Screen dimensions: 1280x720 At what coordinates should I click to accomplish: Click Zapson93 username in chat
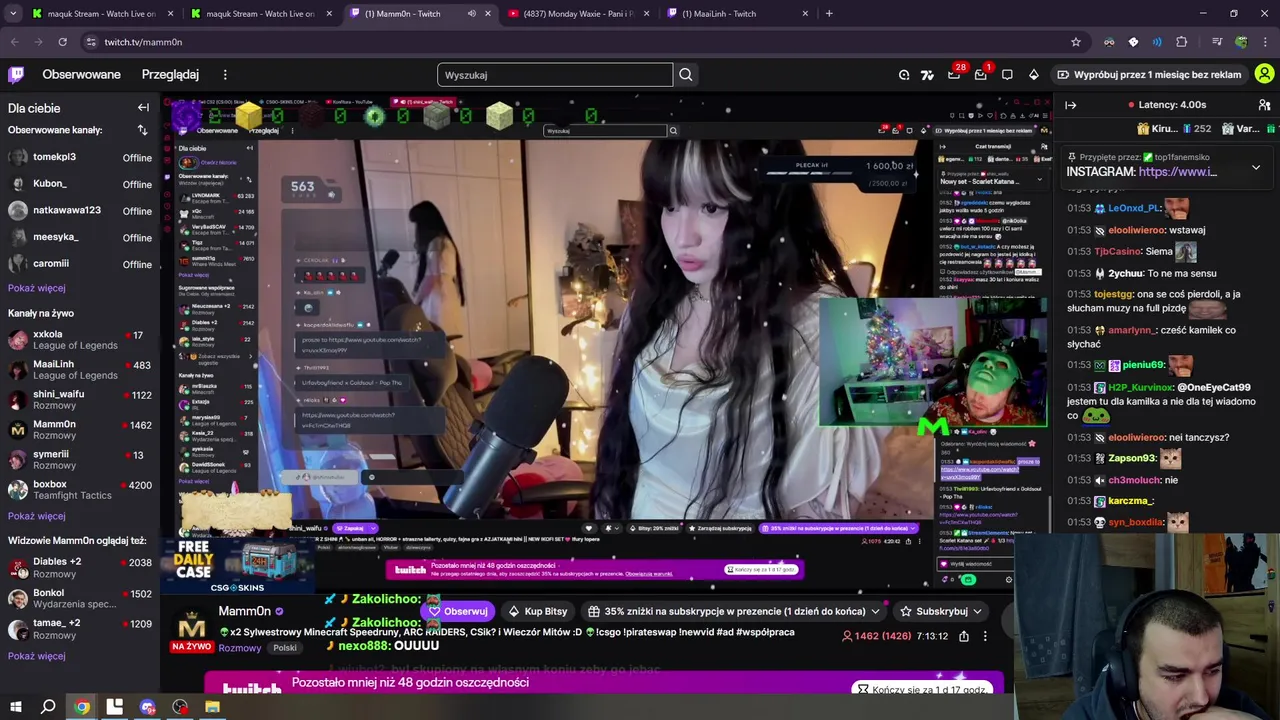(x=1132, y=458)
